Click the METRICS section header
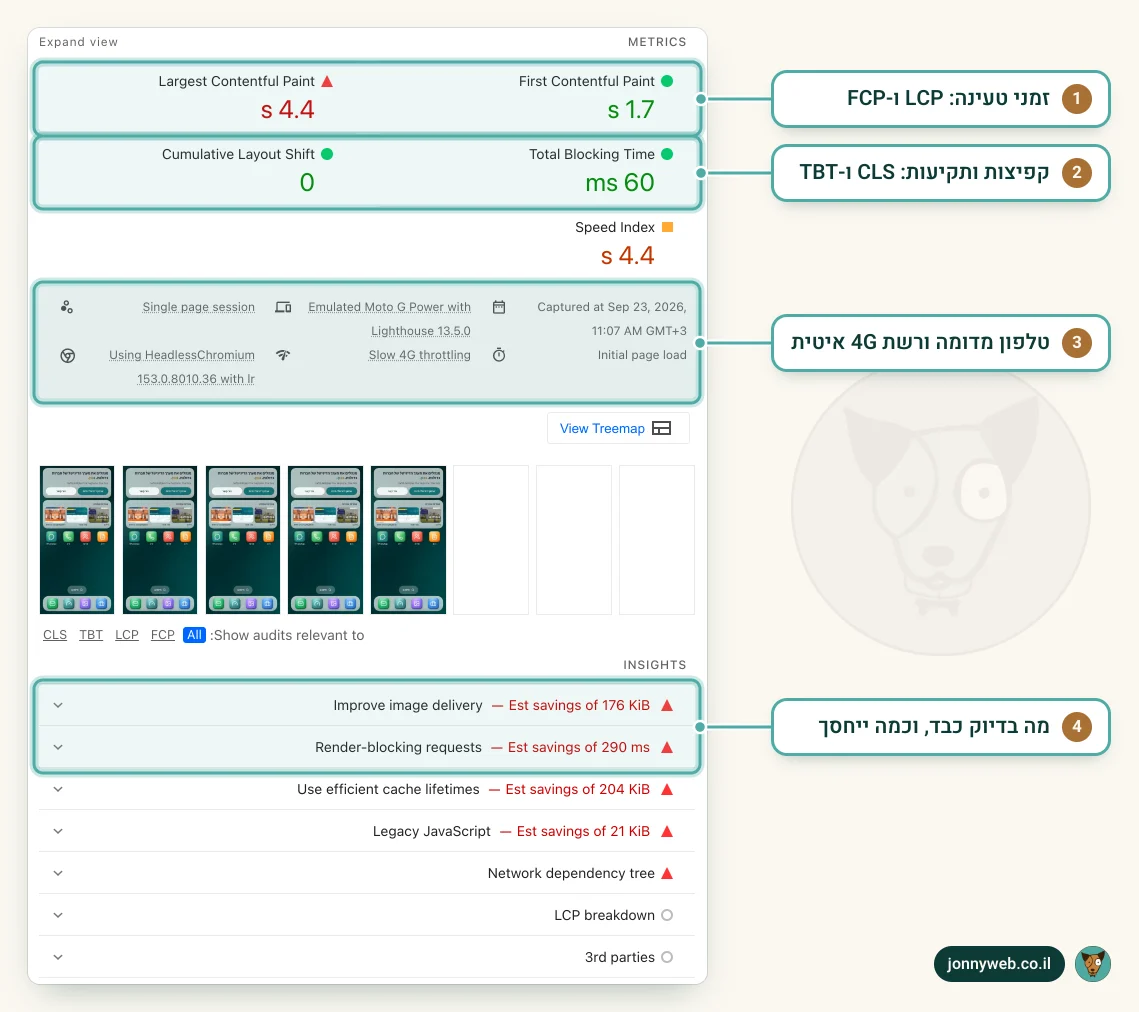The image size is (1139, 1012). tap(657, 42)
